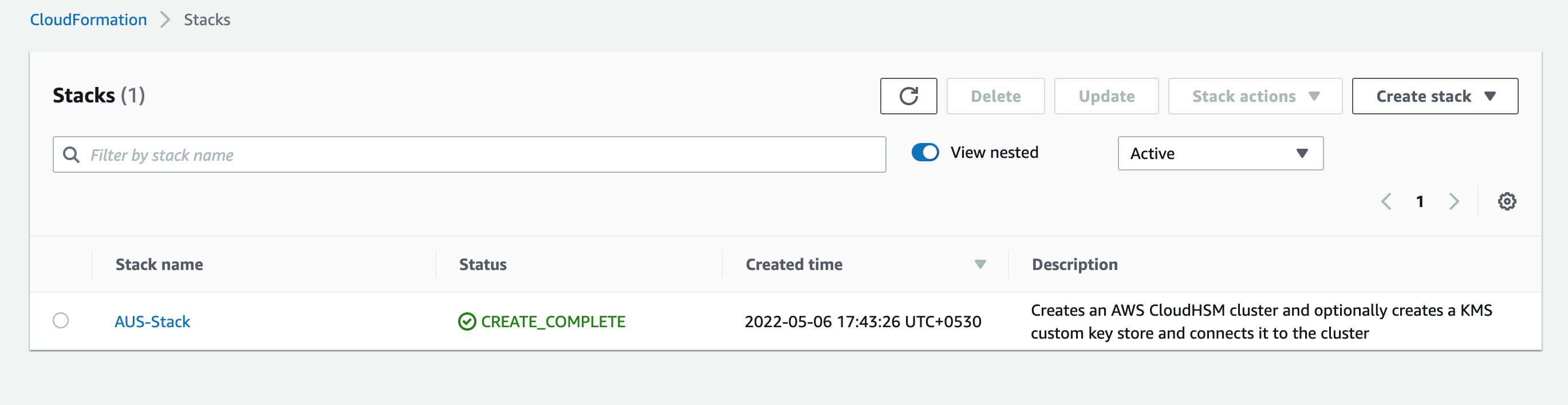1568x405 pixels.
Task: Select the Status column header
Action: (x=482, y=264)
